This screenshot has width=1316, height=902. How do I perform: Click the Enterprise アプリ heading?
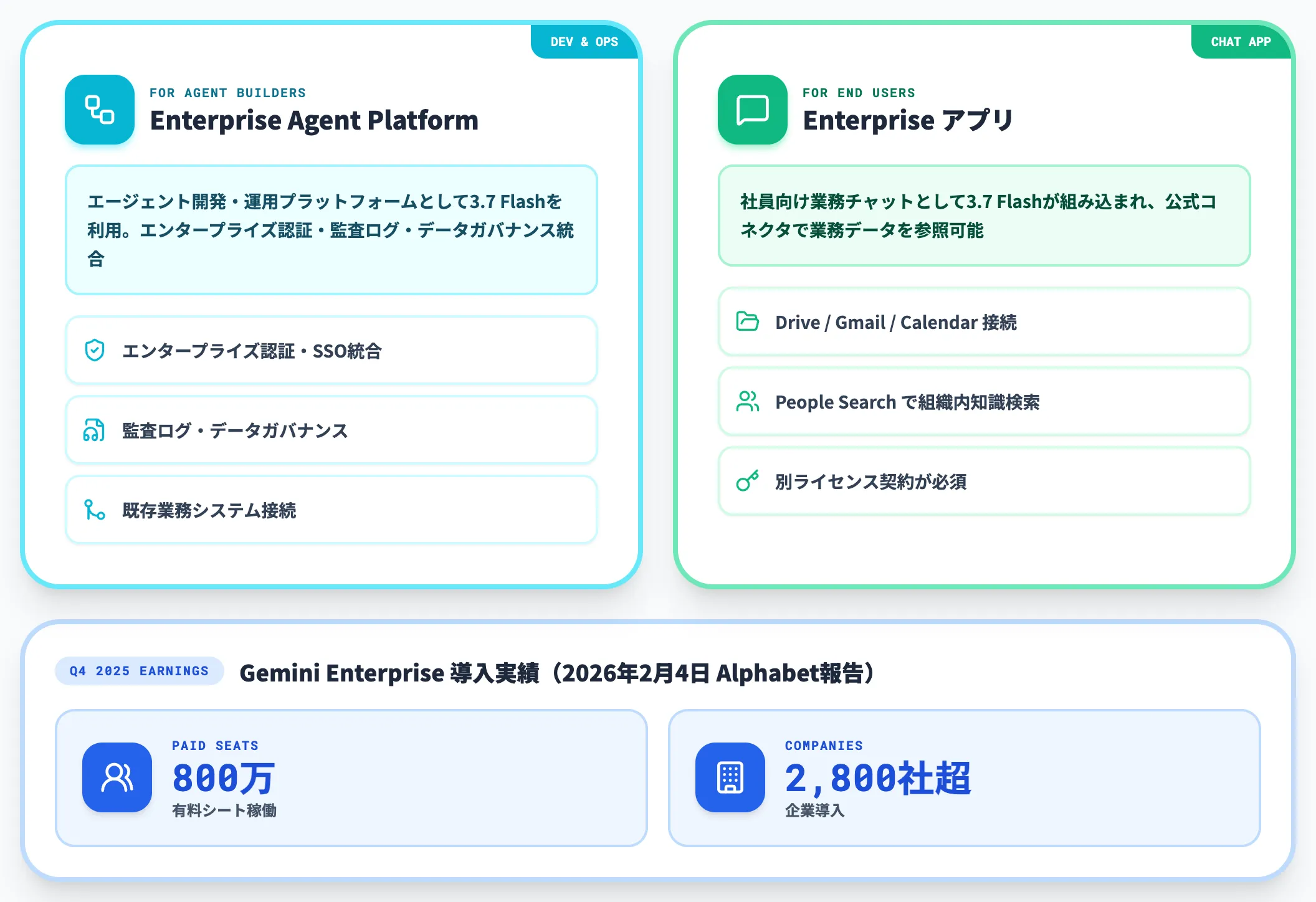[x=908, y=120]
